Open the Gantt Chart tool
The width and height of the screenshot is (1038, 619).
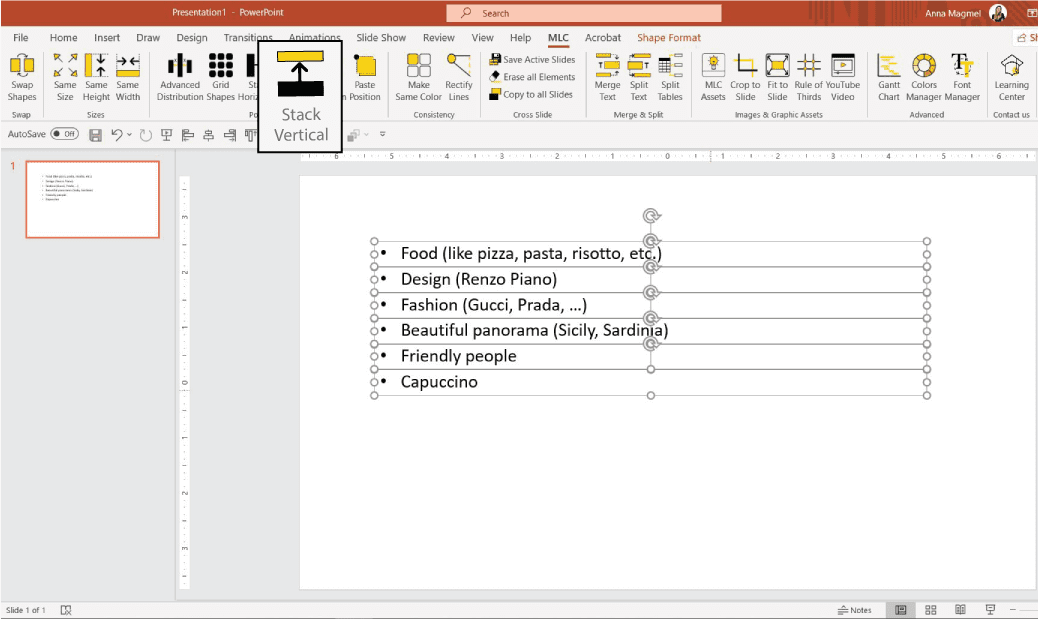tap(888, 75)
